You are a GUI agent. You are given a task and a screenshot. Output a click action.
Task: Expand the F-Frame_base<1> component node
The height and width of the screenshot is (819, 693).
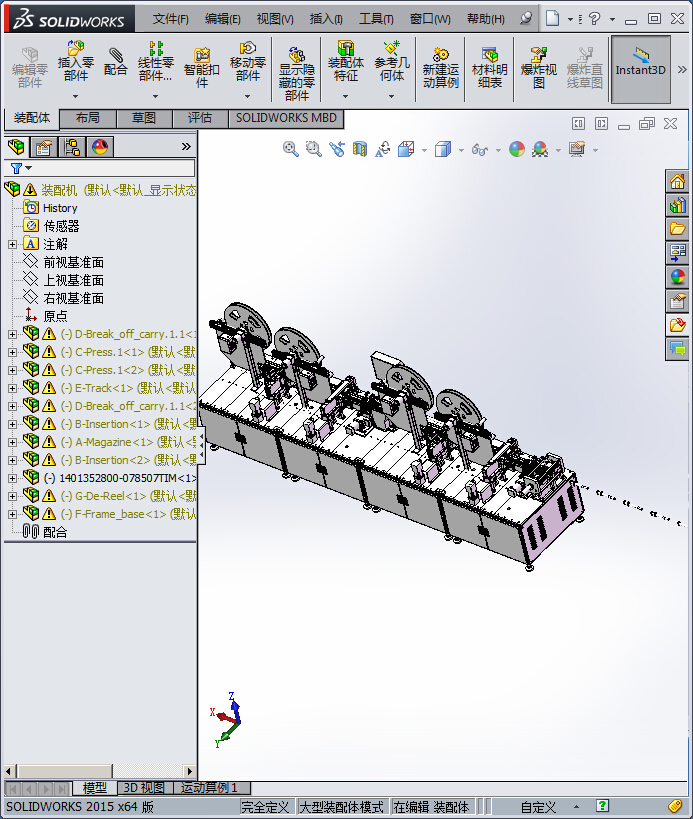[13, 514]
